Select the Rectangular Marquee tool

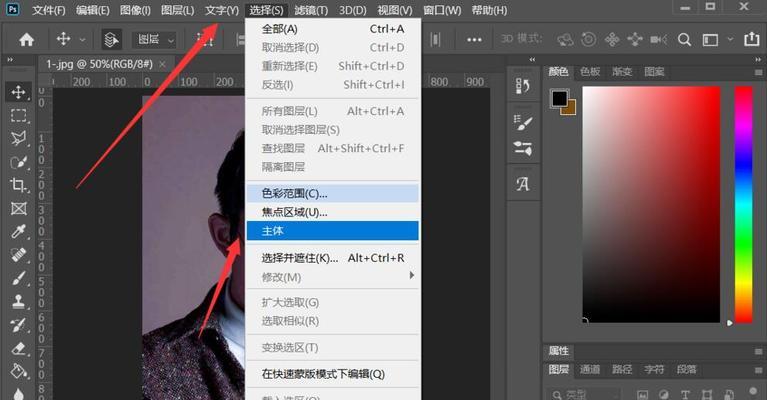click(19, 115)
